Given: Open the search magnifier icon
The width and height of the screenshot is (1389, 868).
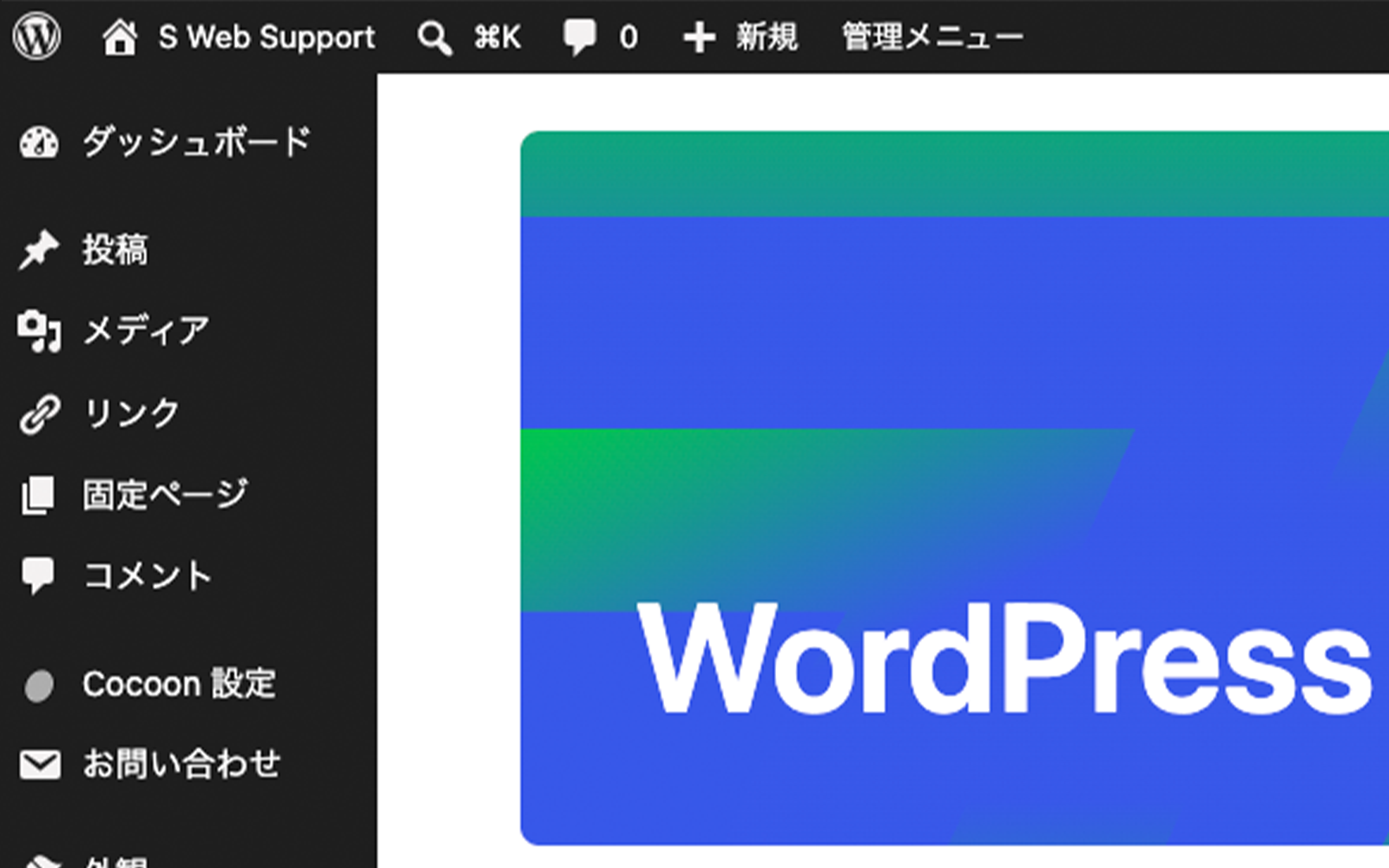Looking at the screenshot, I should pos(434,38).
